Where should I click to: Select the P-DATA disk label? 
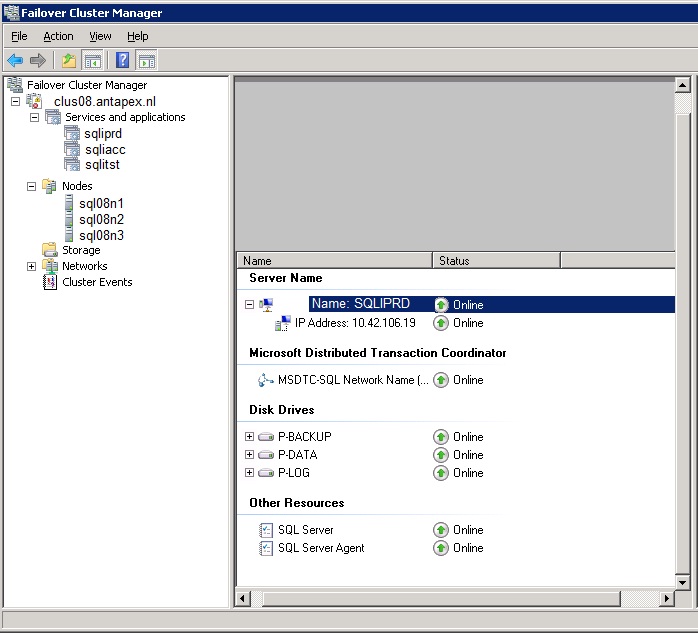pos(297,454)
